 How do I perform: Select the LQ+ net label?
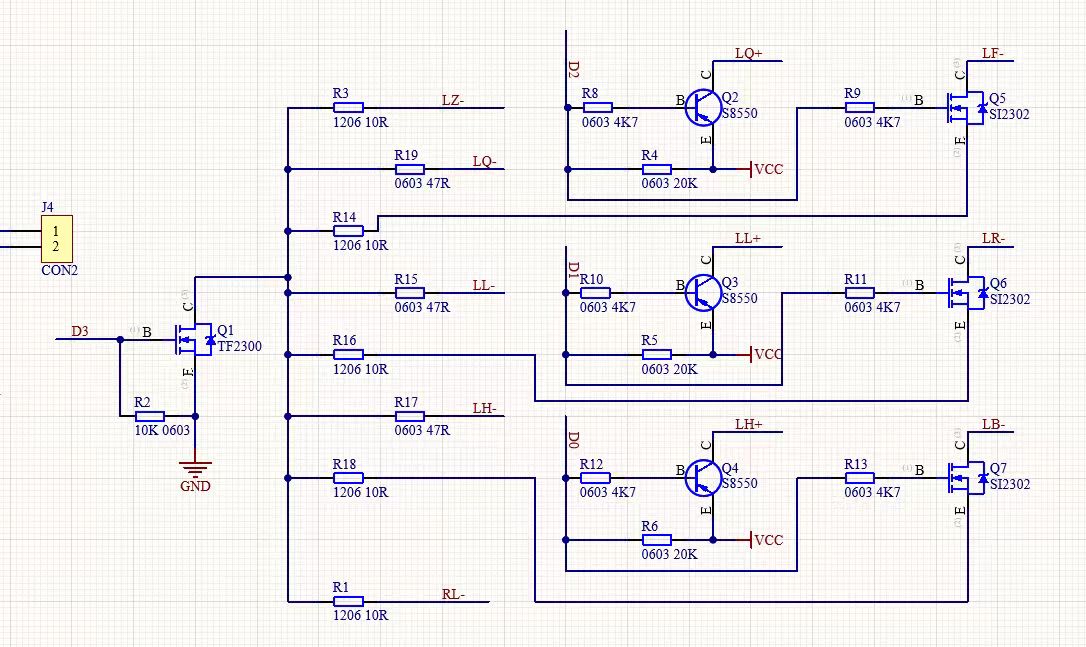click(x=749, y=53)
